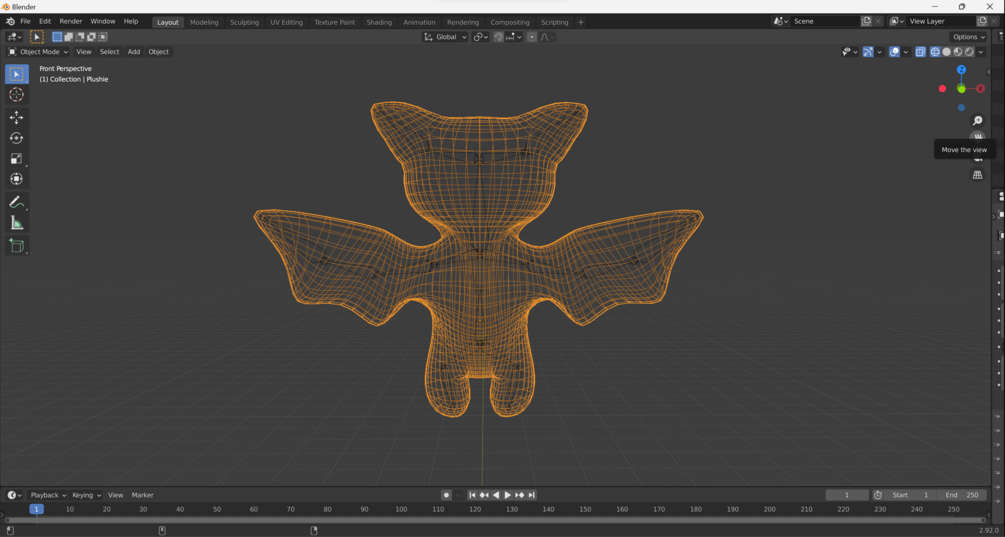
Task: Open the Playback dropdown
Action: click(x=48, y=495)
